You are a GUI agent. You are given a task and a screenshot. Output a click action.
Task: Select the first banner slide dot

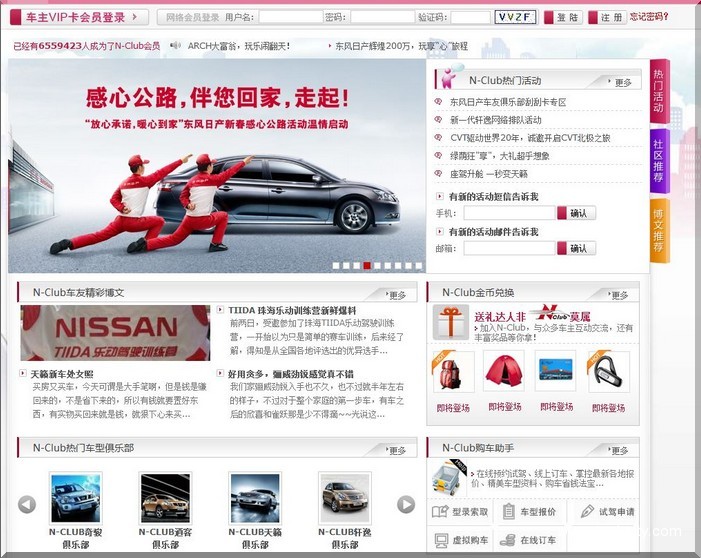(x=336, y=266)
